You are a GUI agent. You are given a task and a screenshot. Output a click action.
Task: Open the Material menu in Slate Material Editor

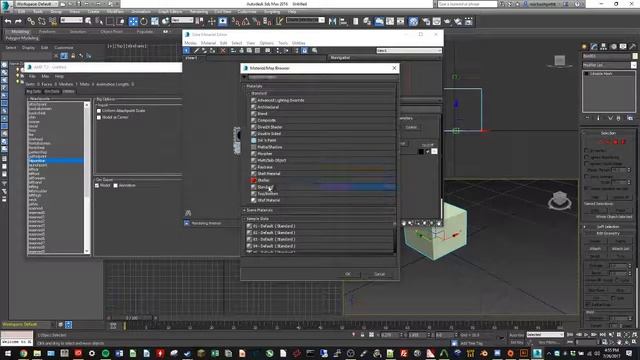click(208, 43)
